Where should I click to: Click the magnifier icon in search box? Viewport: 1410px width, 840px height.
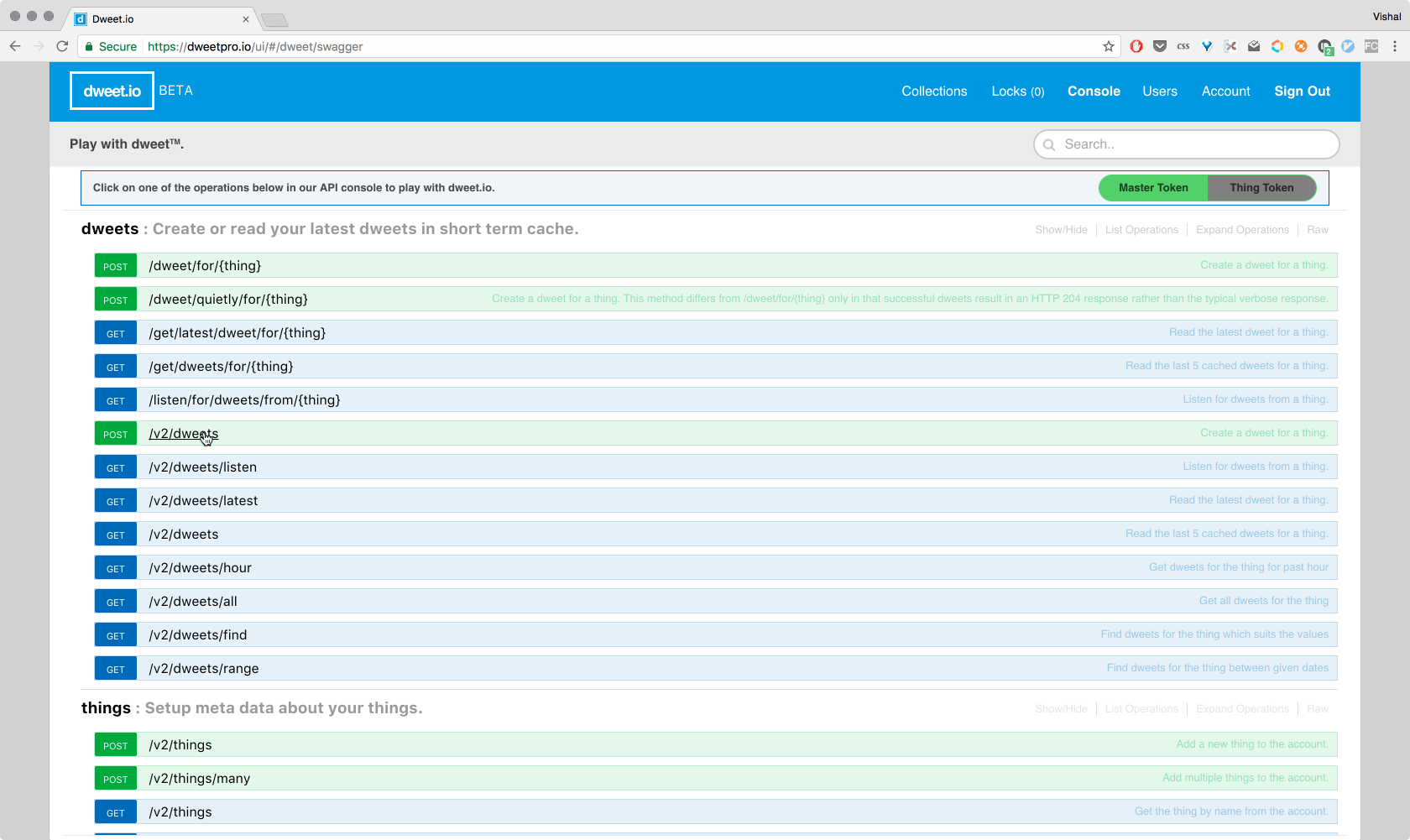(x=1049, y=144)
